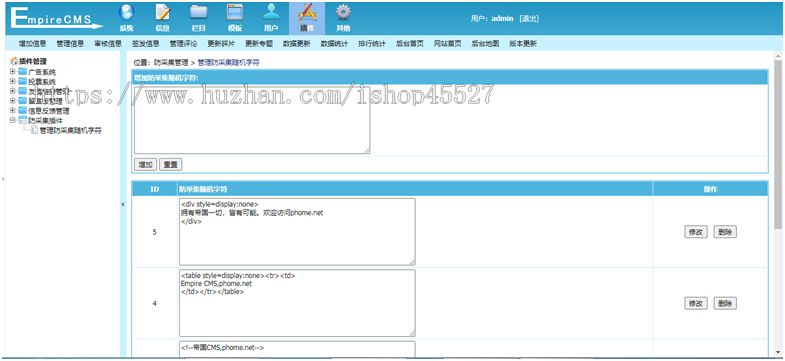The height and width of the screenshot is (361, 785).
Task: Click the page vertical scrollbar thumb
Action: [x=778, y=144]
